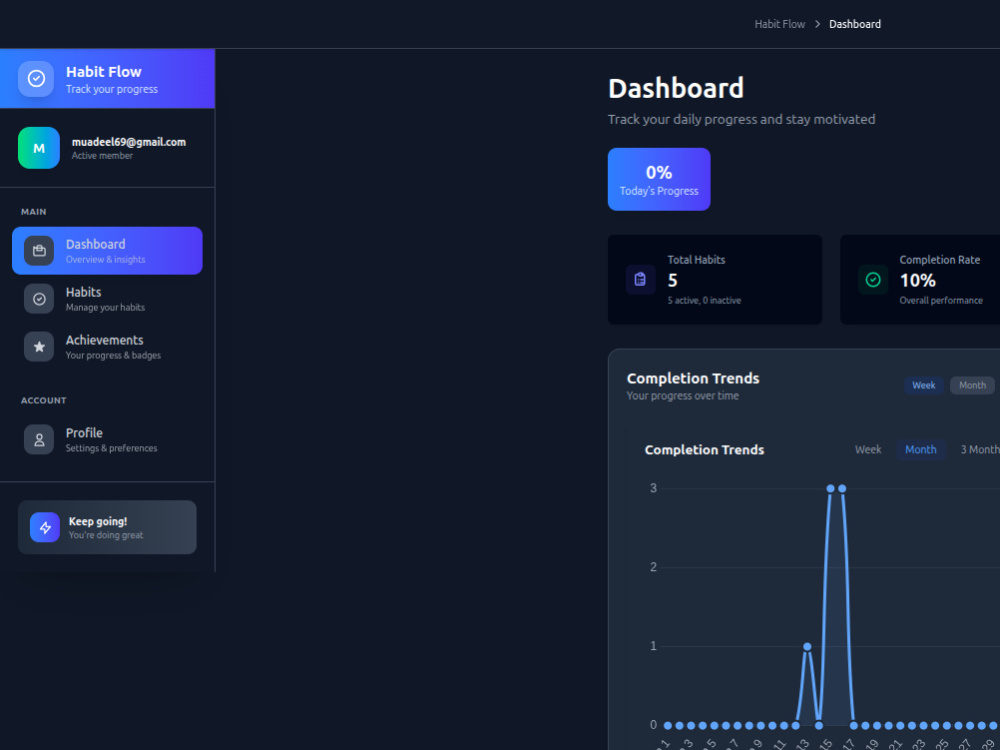Open Profile settings in sidebar
This screenshot has height=750, width=1000.
(x=107, y=439)
